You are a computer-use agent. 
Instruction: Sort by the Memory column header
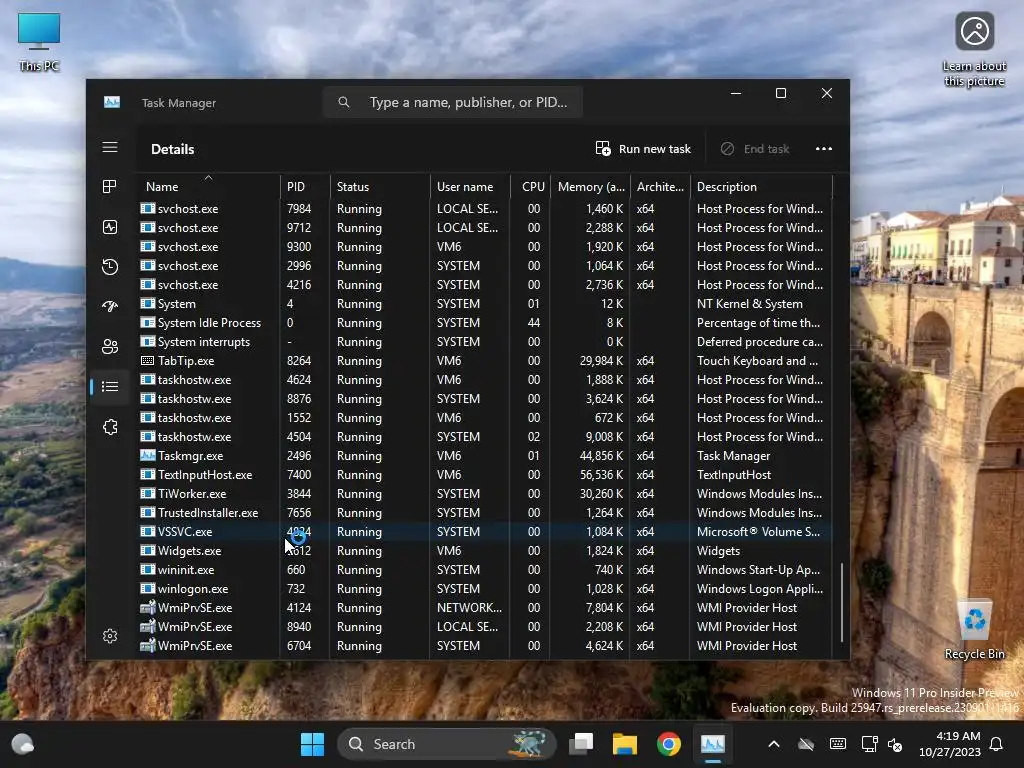pyautogui.click(x=590, y=186)
